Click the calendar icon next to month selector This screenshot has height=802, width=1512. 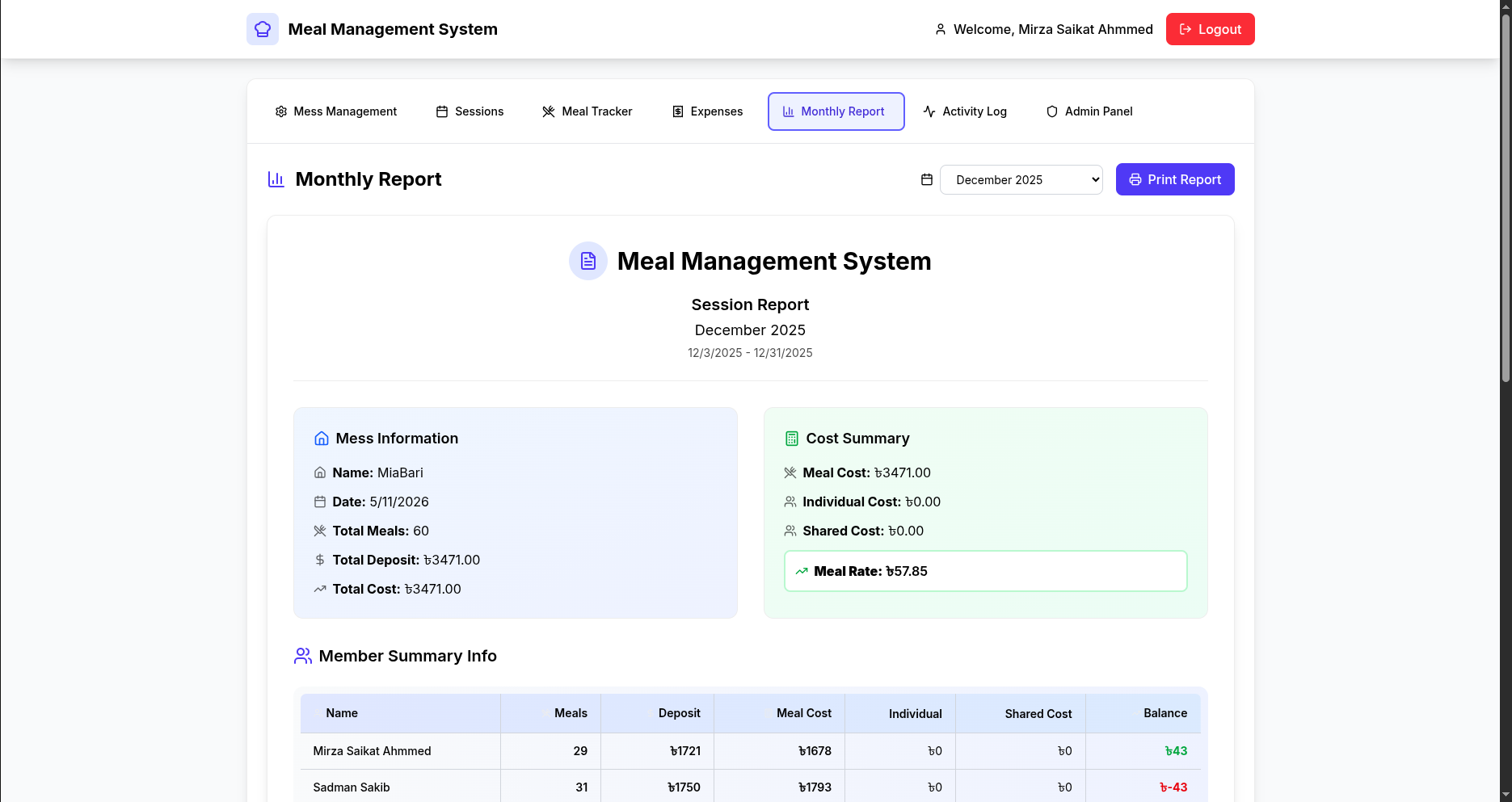point(927,179)
